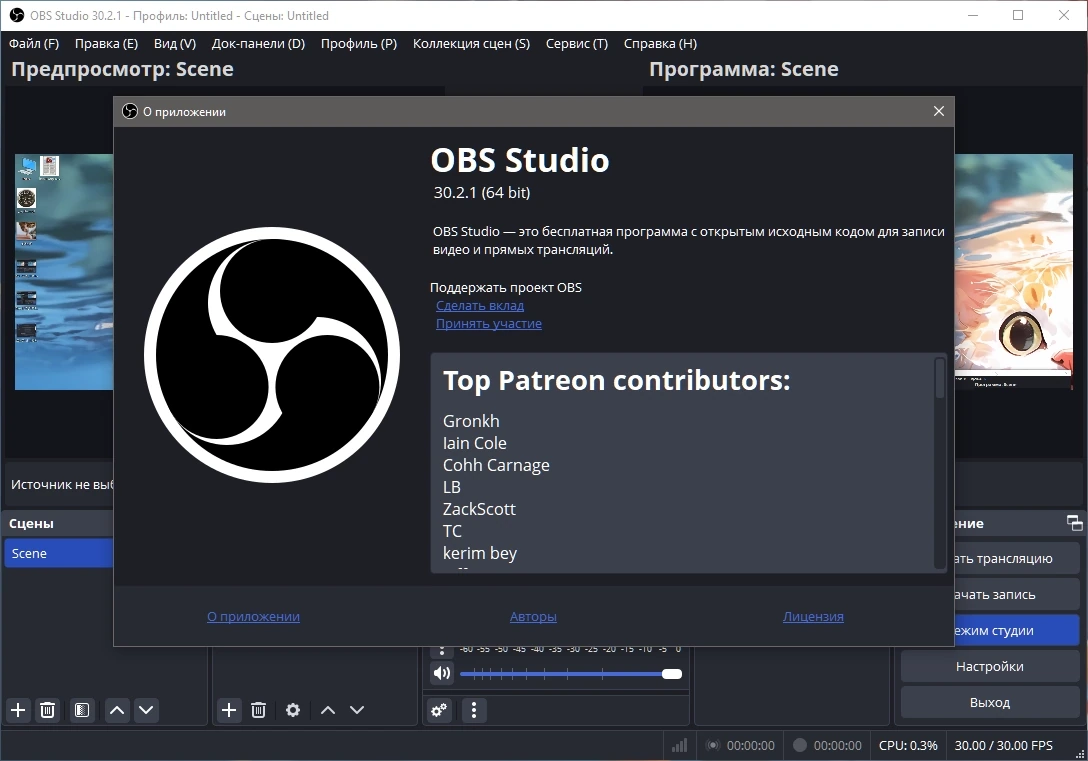Viewport: 1088px width, 761px height.
Task: Maximize the OBS Studio main window
Action: coord(1018,15)
